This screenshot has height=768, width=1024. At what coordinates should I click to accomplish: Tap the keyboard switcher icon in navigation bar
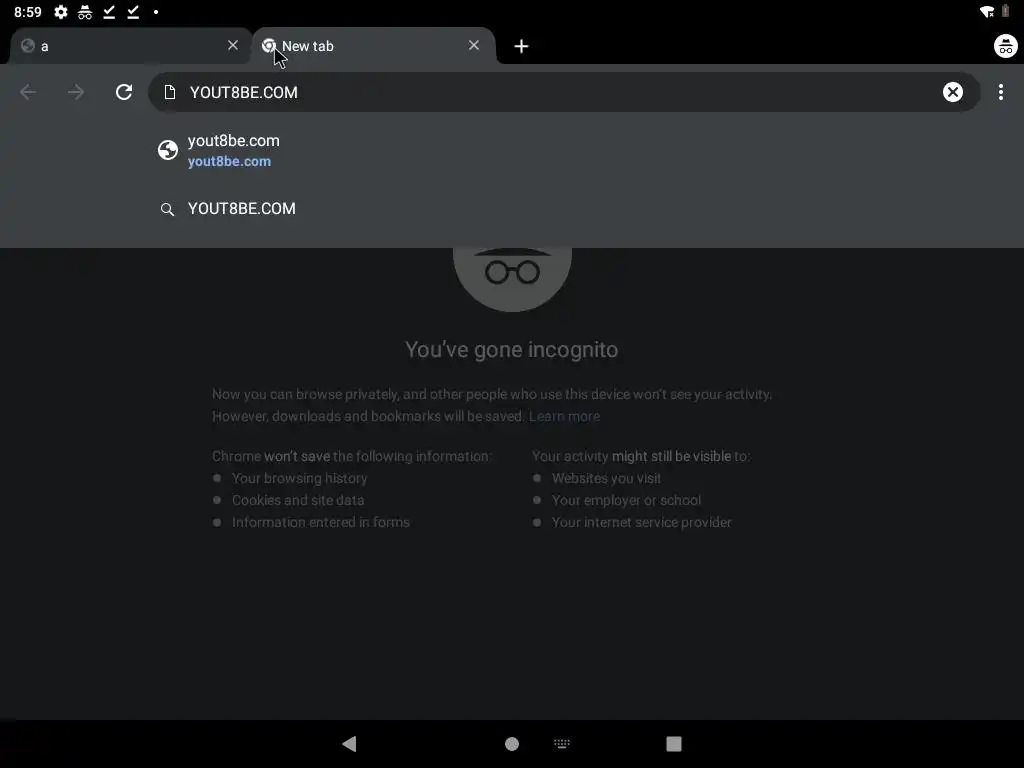(562, 743)
